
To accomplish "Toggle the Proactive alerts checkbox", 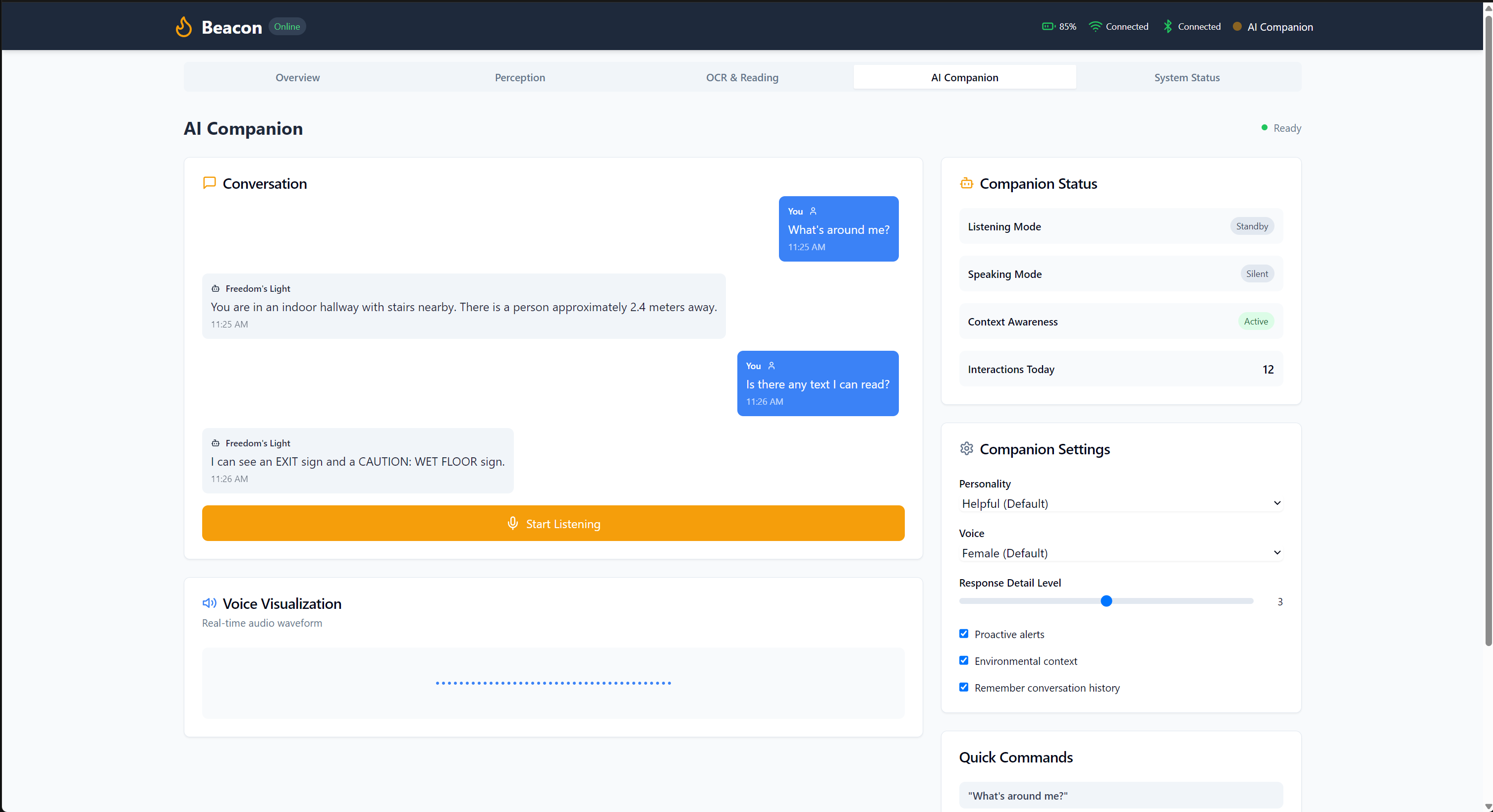I will 963,634.
